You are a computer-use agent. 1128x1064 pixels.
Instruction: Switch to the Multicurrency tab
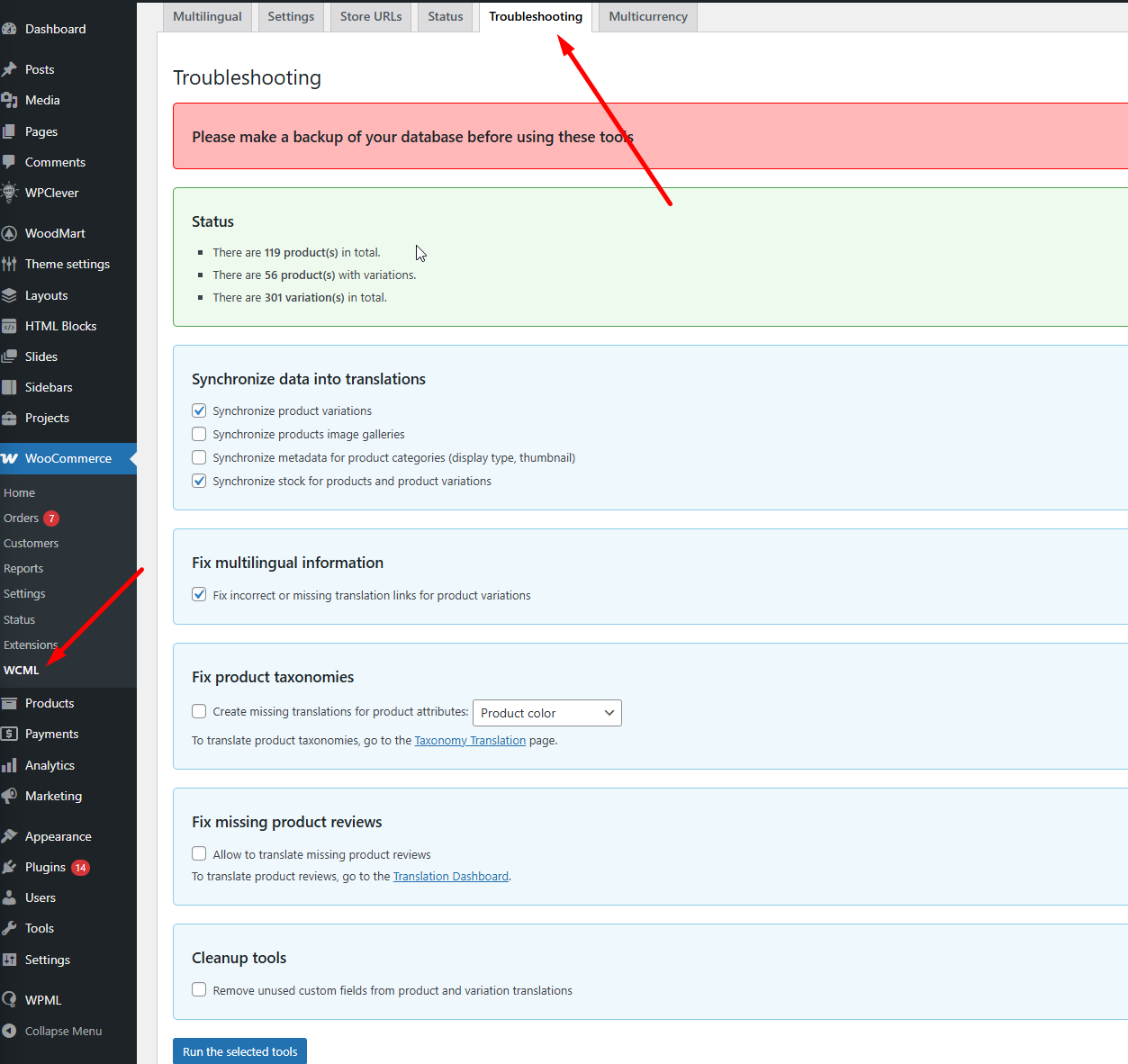(648, 16)
